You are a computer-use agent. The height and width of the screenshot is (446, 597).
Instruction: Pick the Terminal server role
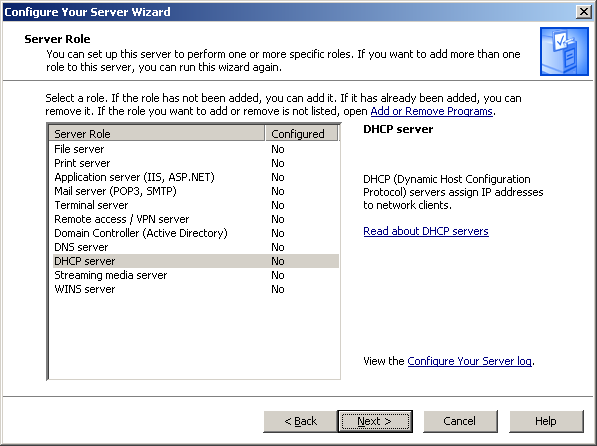[x=194, y=205]
